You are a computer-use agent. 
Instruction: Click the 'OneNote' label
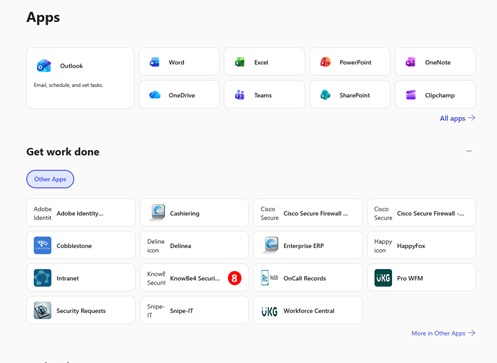click(x=438, y=62)
